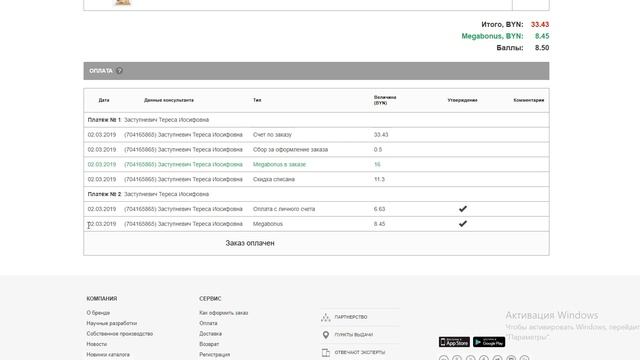Open the Партнерство link
This screenshot has width=640, height=360.
click(351, 317)
